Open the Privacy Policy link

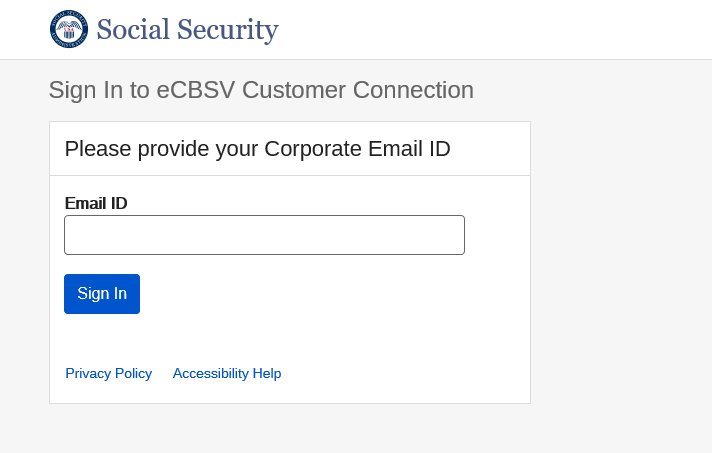click(109, 373)
